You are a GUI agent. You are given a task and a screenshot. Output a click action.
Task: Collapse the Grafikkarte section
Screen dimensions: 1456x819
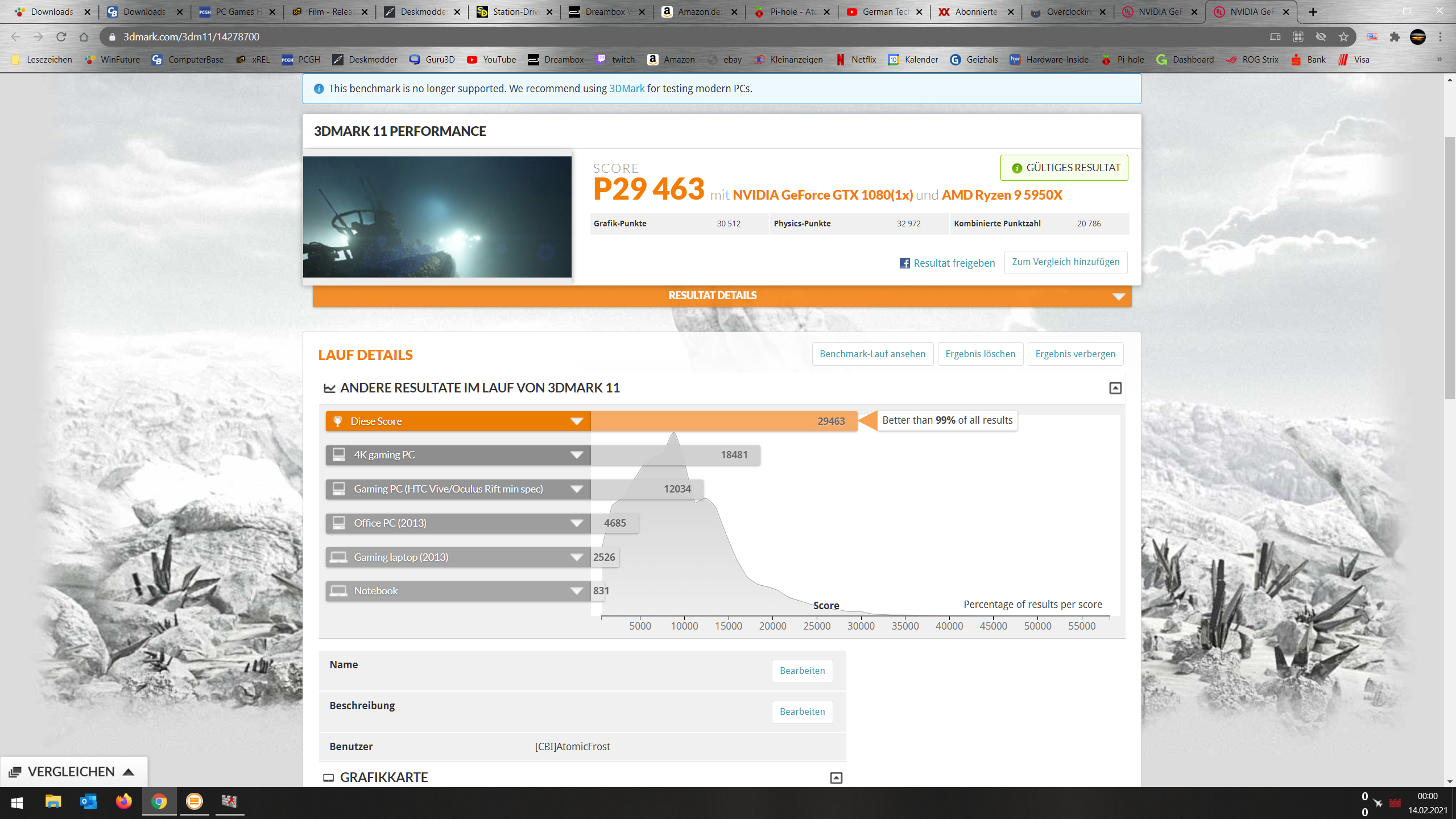pos(836,777)
